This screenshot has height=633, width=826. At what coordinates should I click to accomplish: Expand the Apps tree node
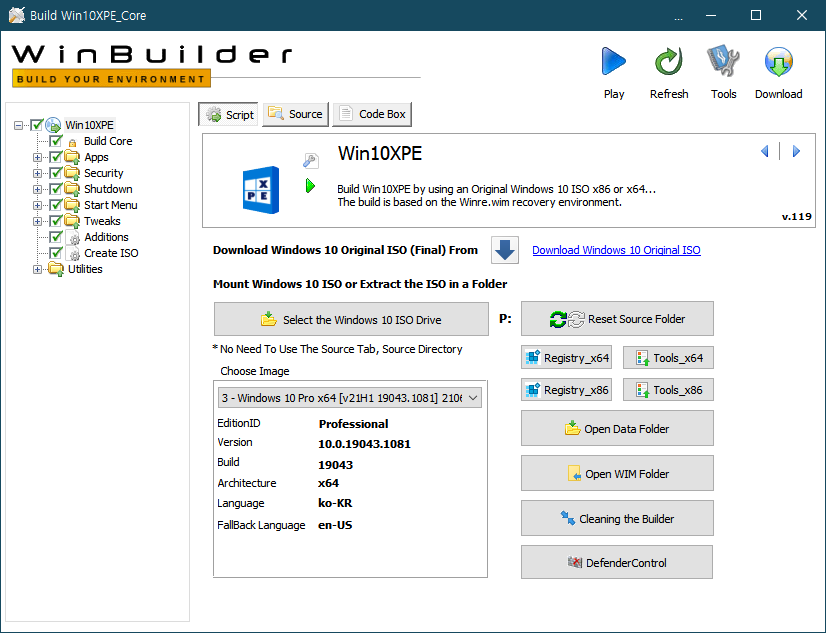tap(37, 157)
